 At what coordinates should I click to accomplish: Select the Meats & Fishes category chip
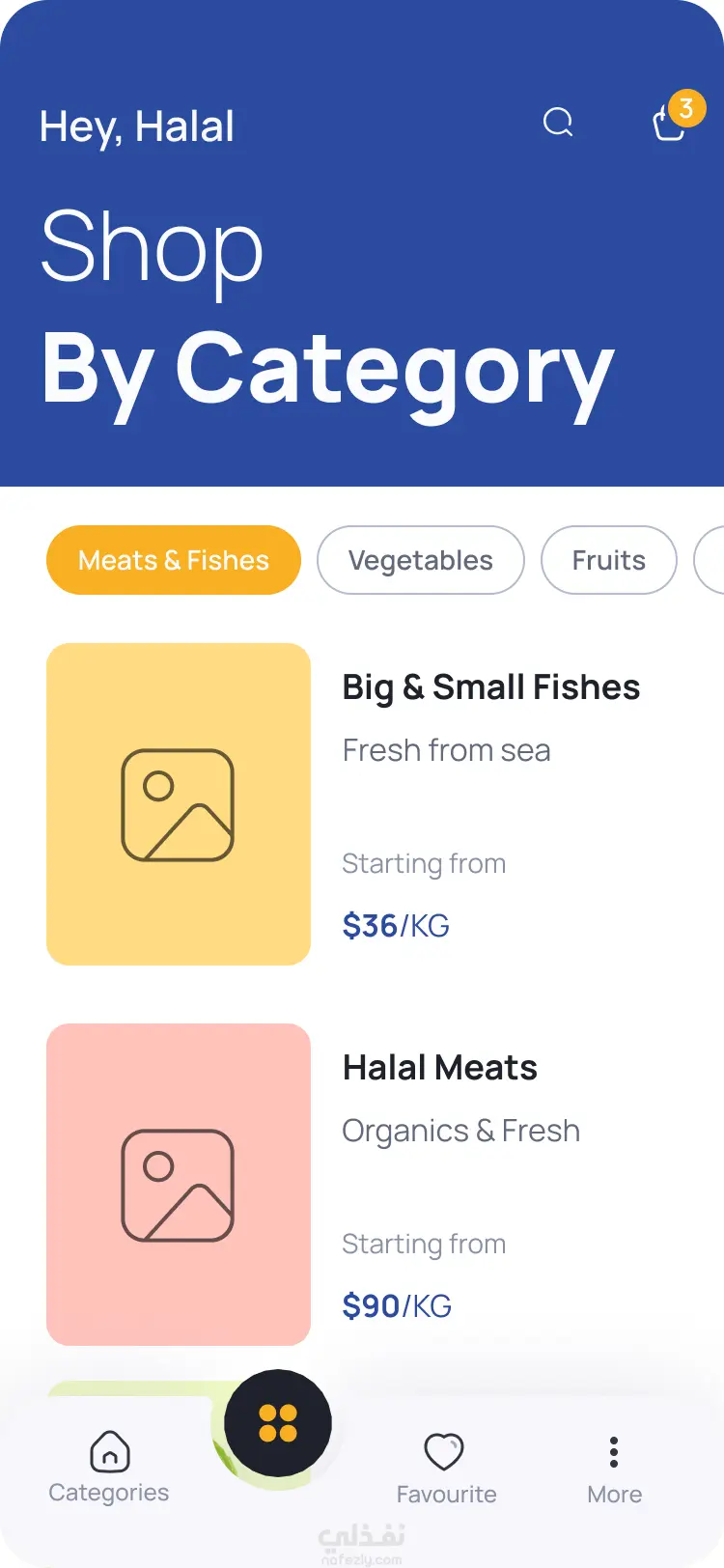point(174,560)
